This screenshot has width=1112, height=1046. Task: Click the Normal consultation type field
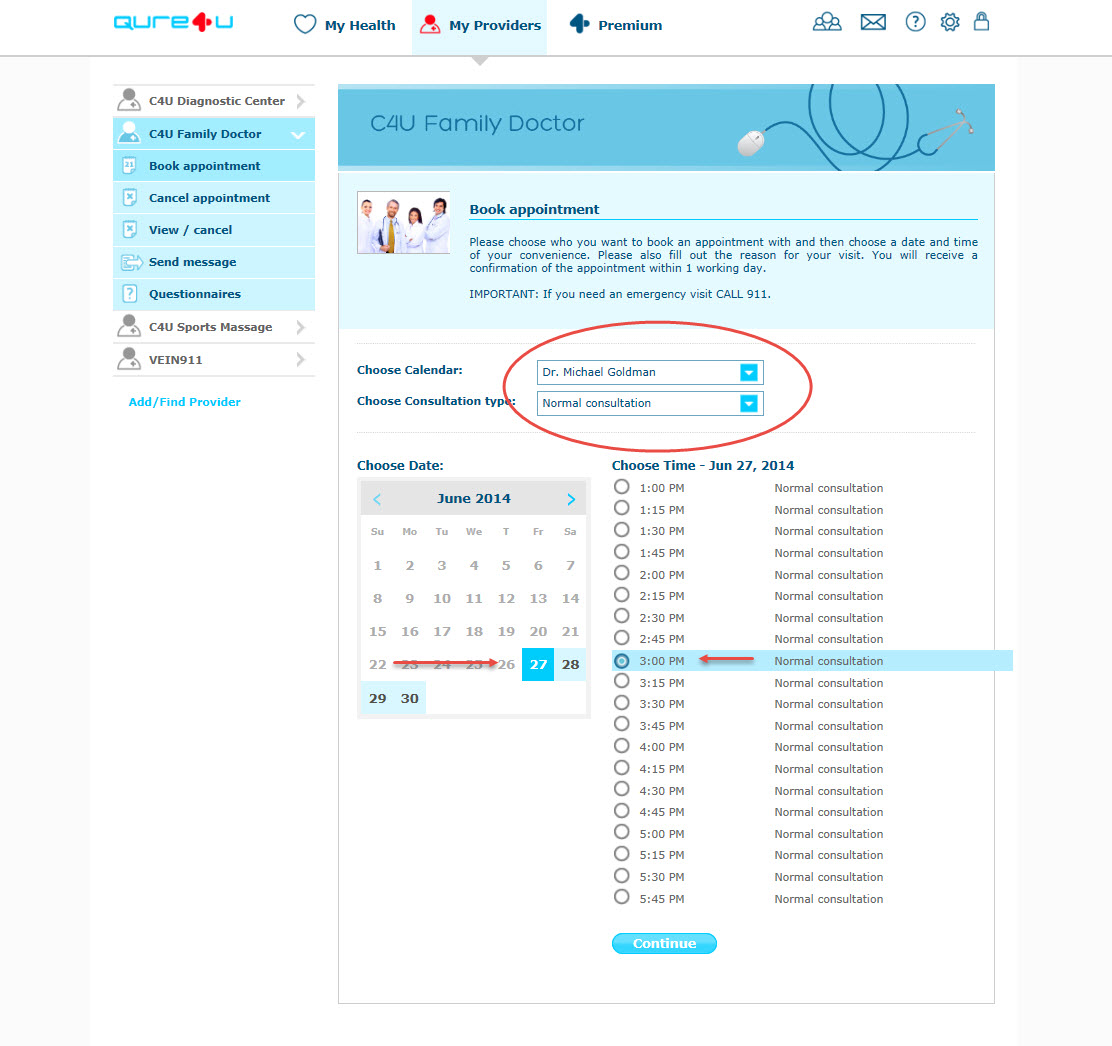650,404
